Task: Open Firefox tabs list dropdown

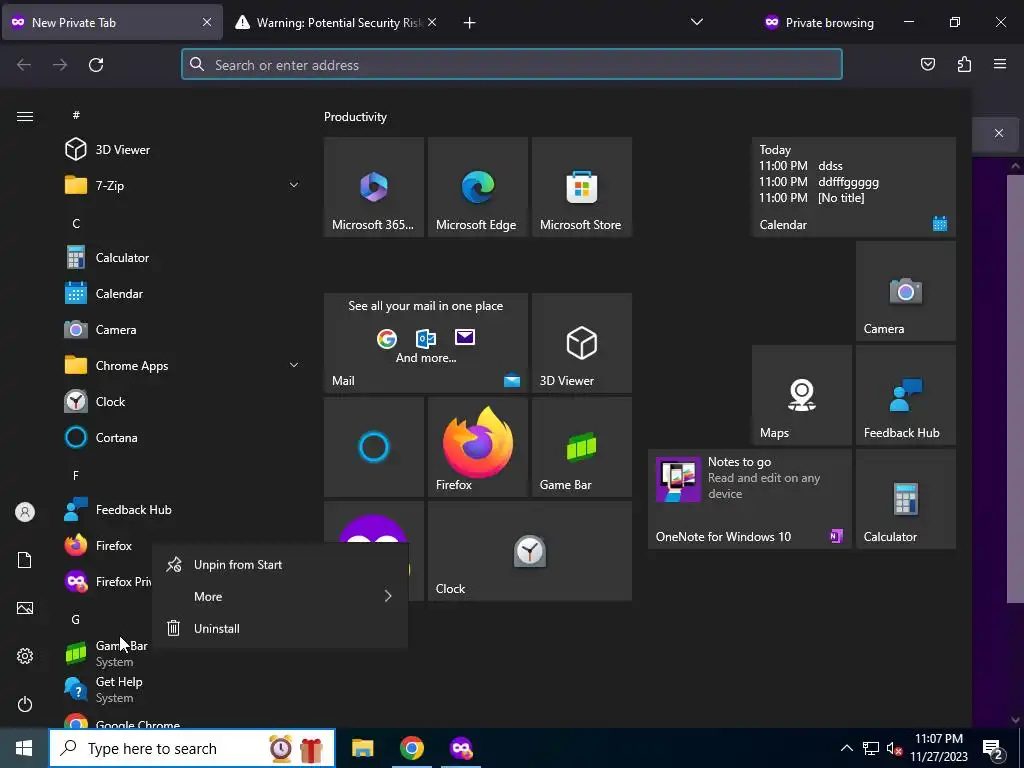Action: pyautogui.click(x=697, y=22)
